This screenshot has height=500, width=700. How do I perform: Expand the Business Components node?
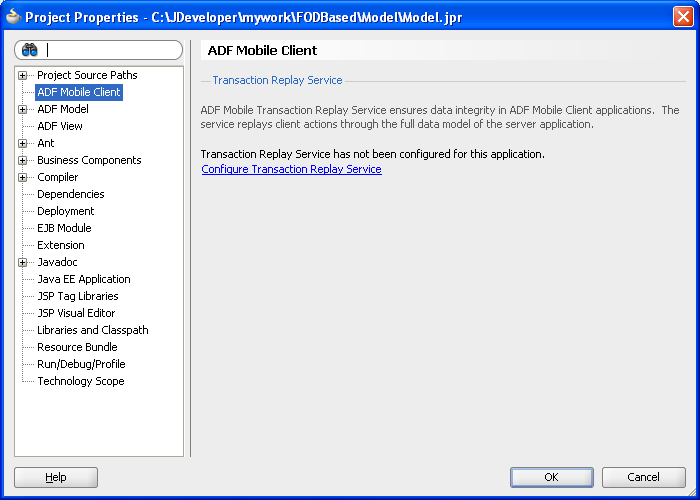[x=22, y=160]
